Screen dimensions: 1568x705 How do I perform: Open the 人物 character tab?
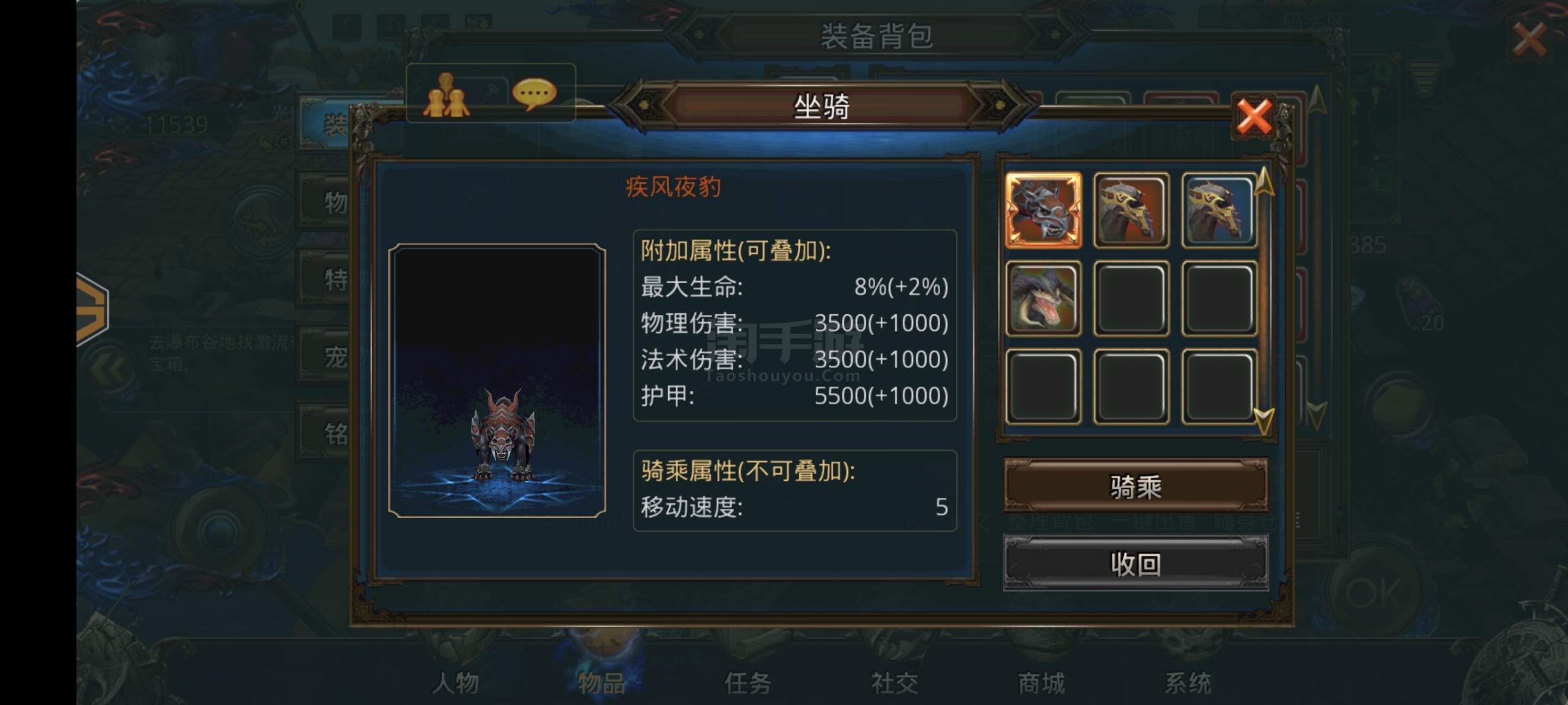456,682
